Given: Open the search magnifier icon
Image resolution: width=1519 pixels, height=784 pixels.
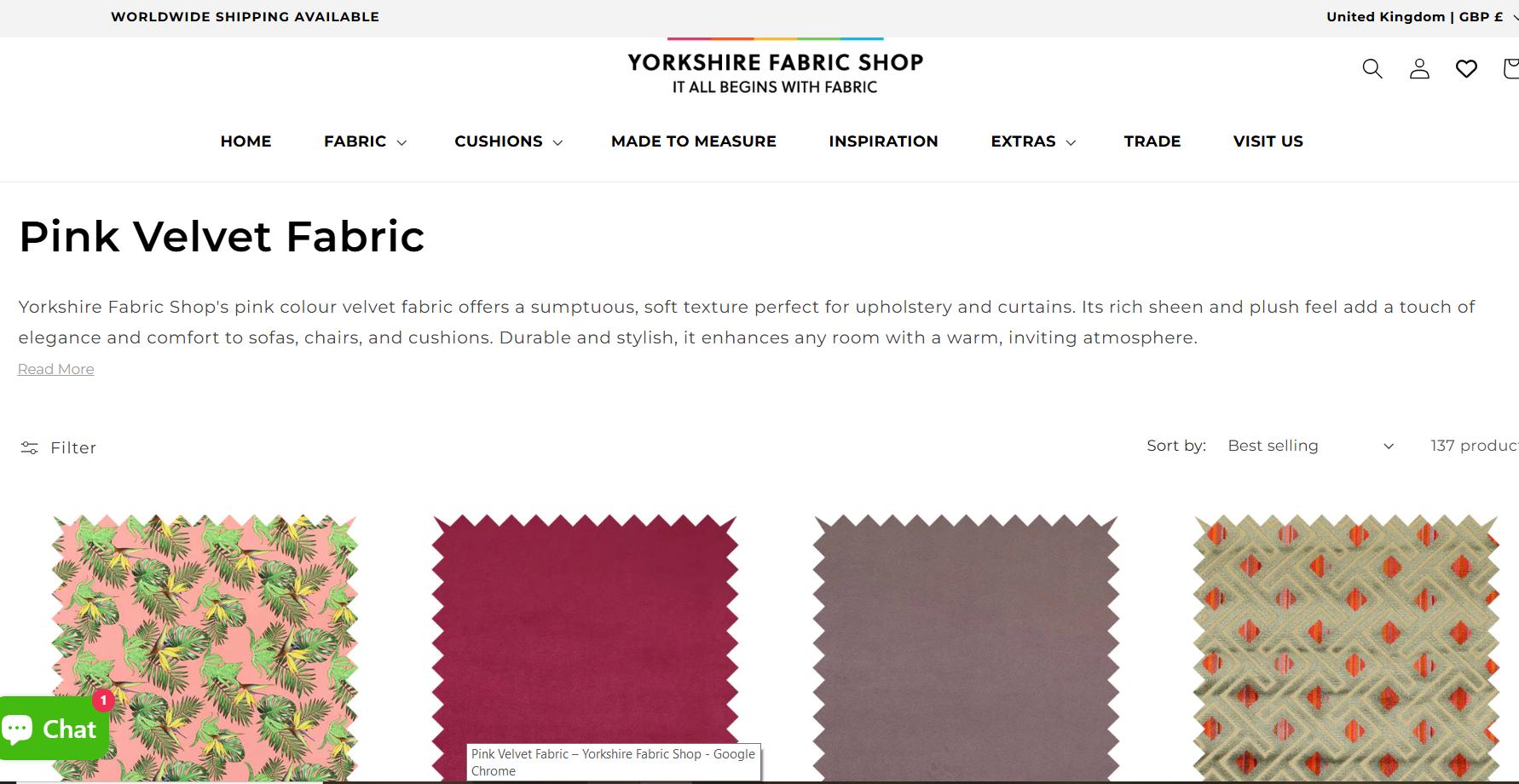Looking at the screenshot, I should click(x=1372, y=69).
